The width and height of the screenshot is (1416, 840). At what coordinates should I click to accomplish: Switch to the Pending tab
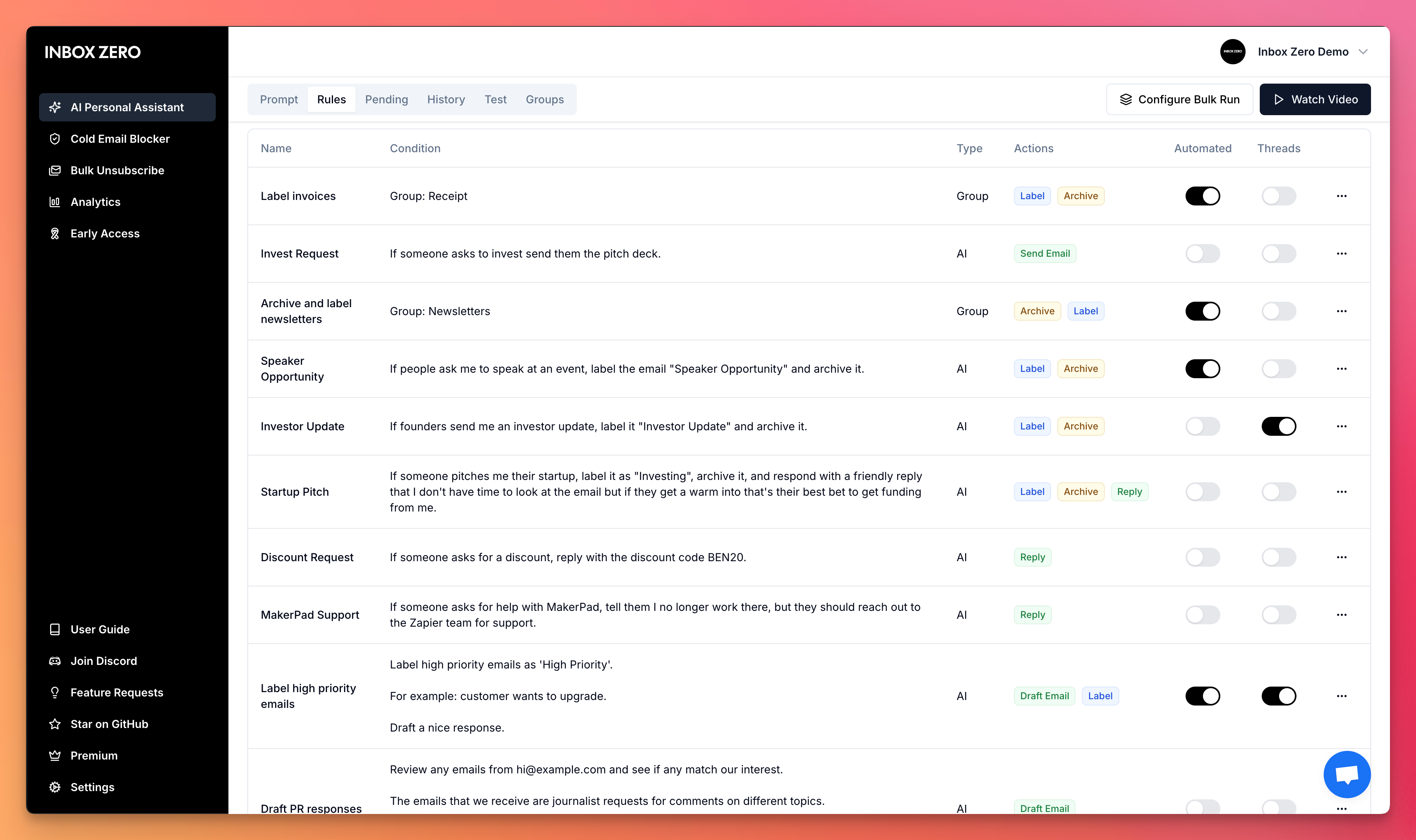coord(386,100)
